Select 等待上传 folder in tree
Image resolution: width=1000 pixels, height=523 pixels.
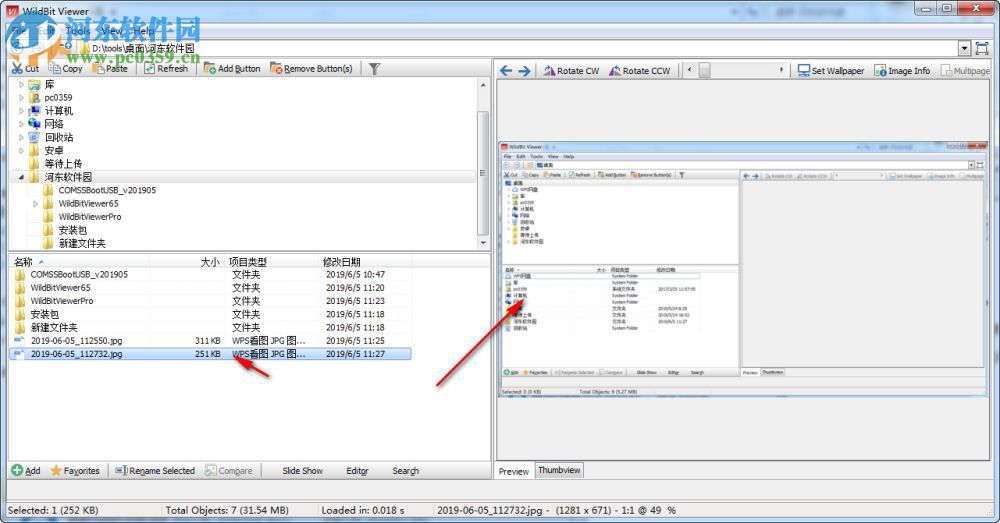tap(62, 164)
